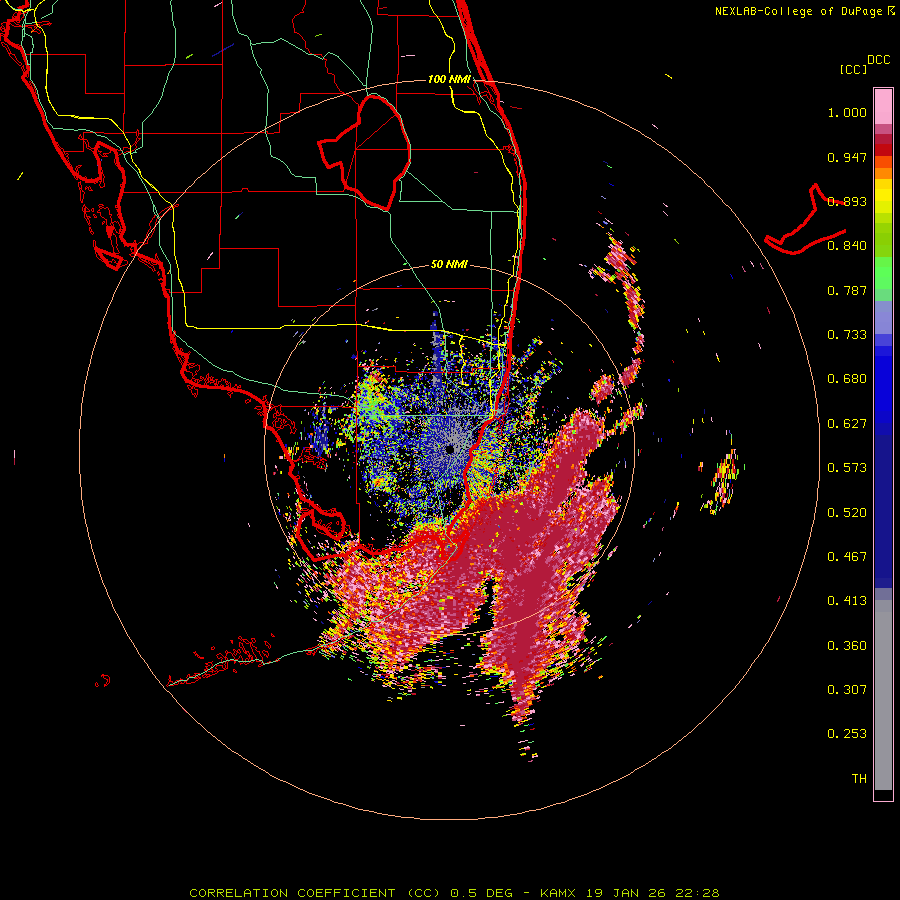Click the KAMX station identifier

[x=560, y=893]
